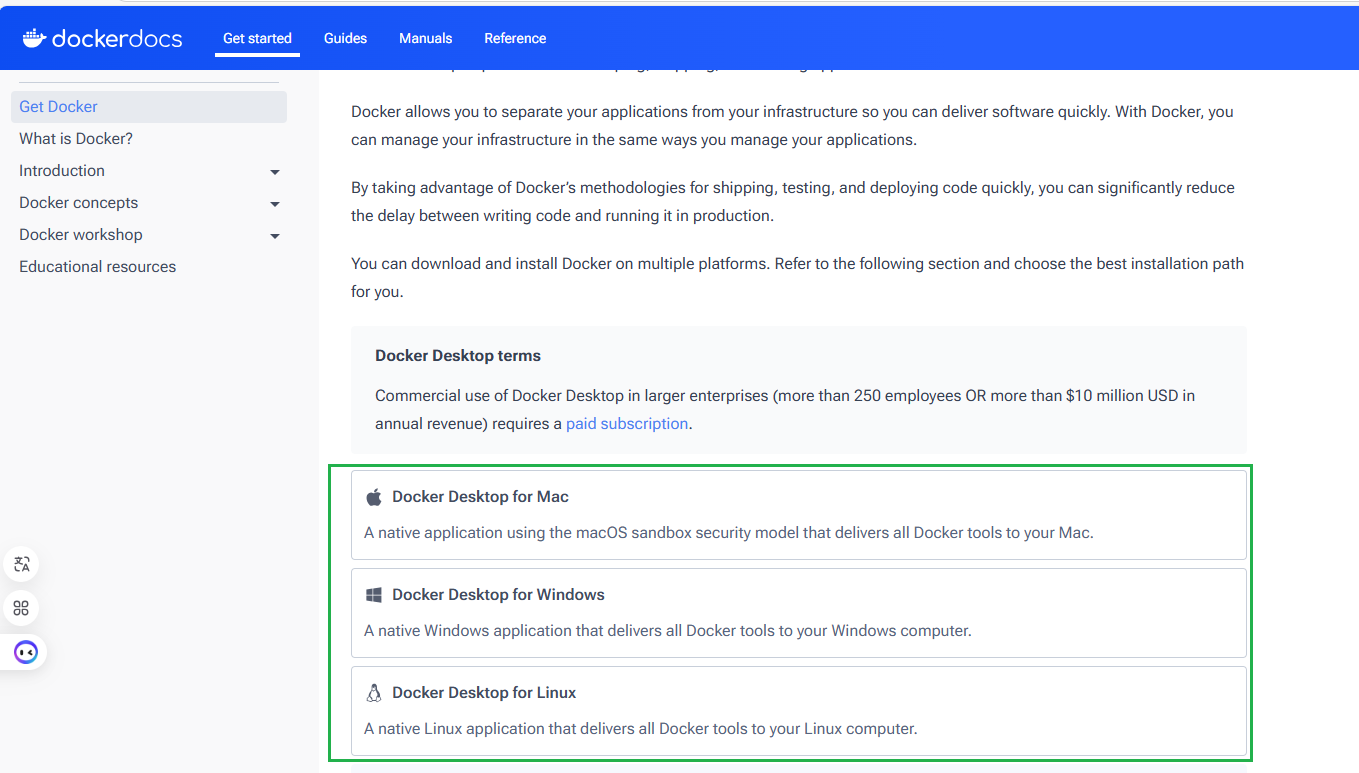The width and height of the screenshot is (1359, 773).
Task: Open Docker concepts in the sidebar
Action: [79, 203]
